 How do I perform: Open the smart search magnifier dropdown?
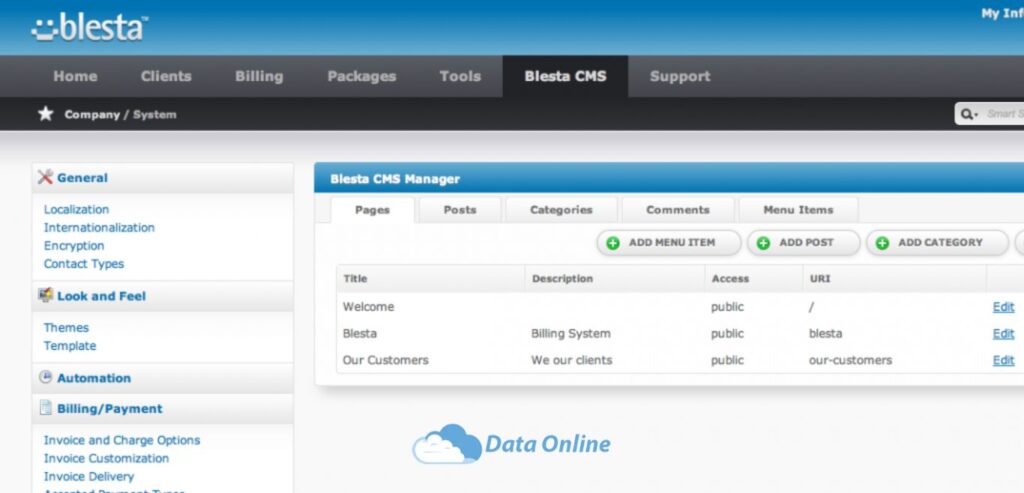pos(970,114)
